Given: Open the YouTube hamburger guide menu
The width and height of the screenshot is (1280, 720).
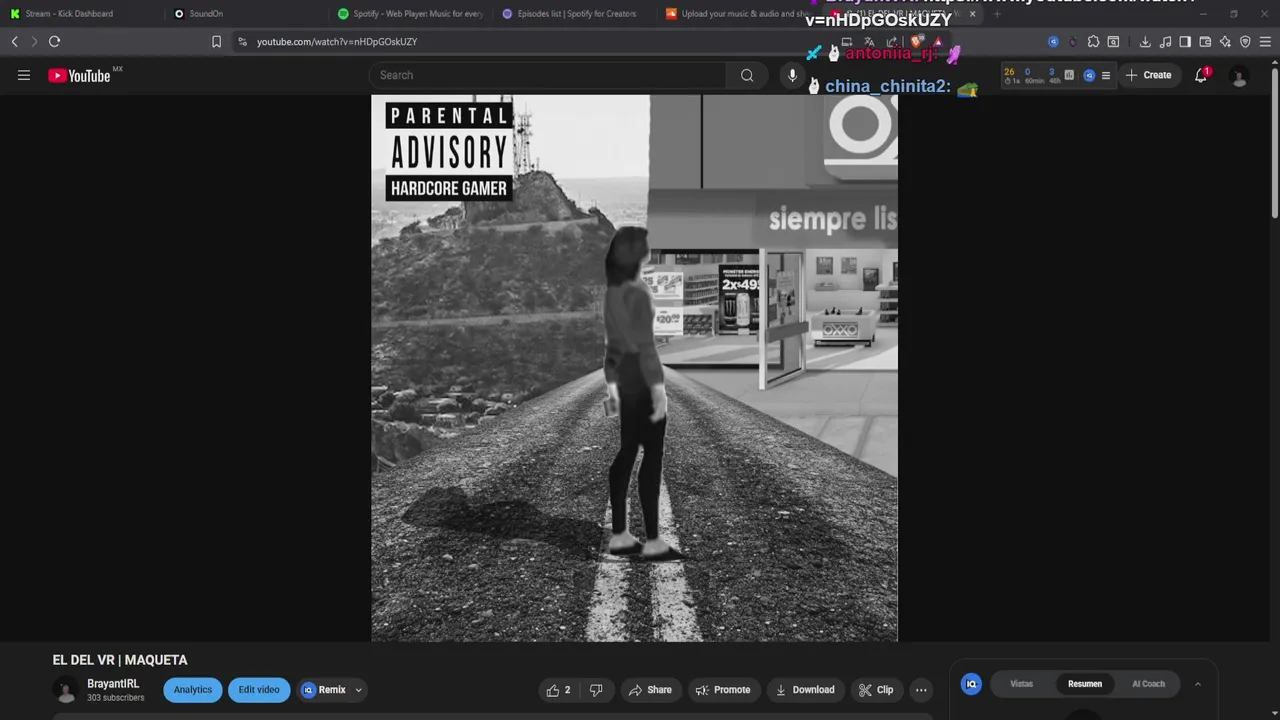Looking at the screenshot, I should coord(24,75).
